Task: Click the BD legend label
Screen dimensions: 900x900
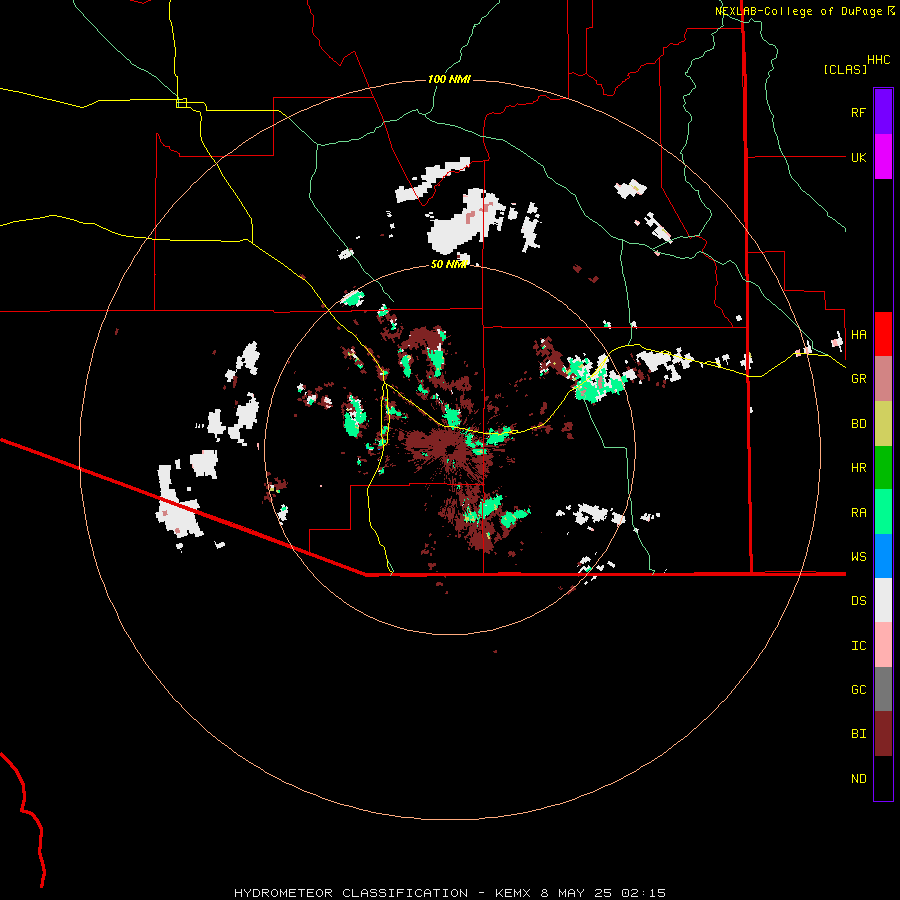Action: tap(858, 424)
